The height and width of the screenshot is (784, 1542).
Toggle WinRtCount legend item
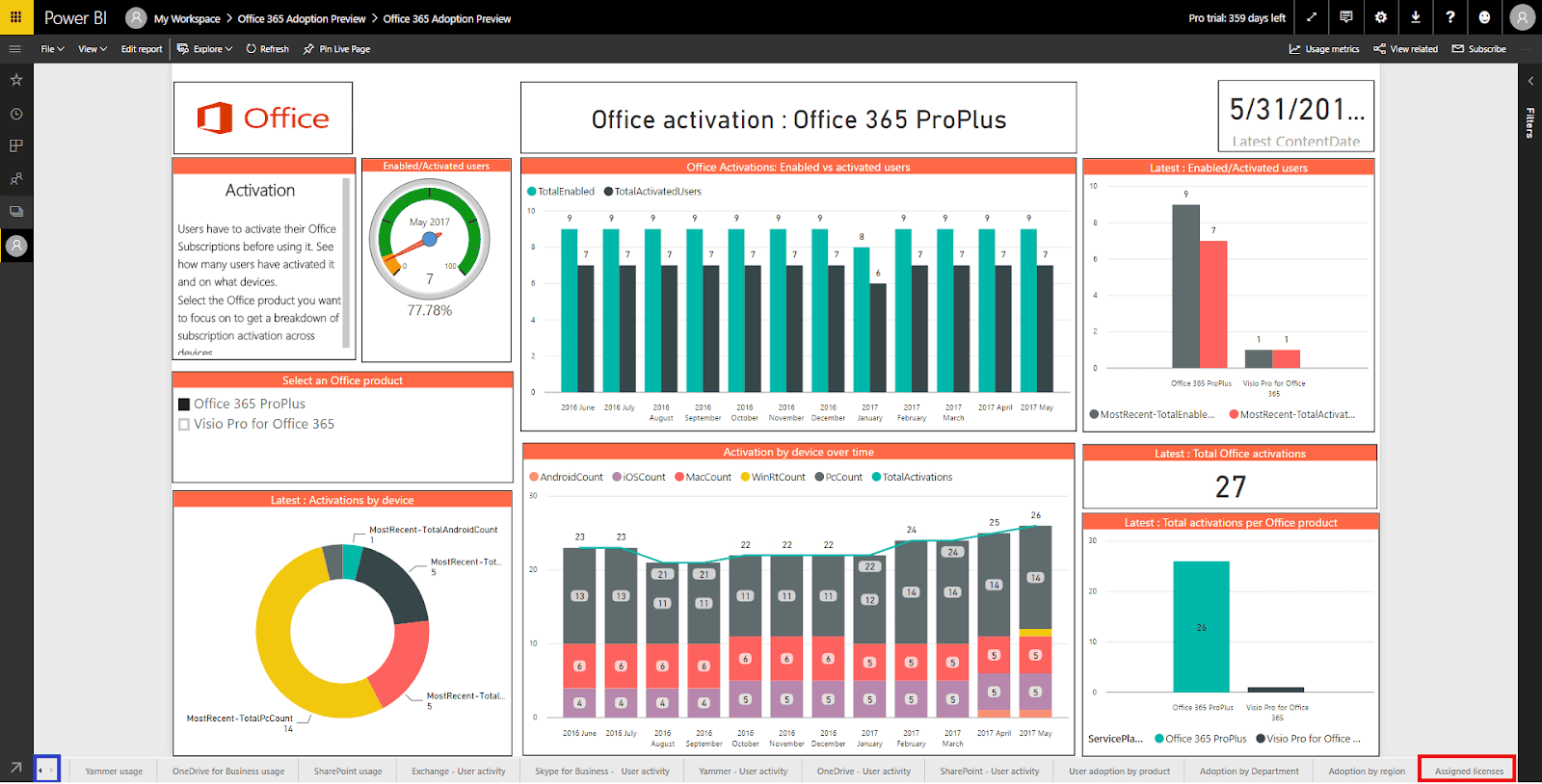[x=773, y=478]
